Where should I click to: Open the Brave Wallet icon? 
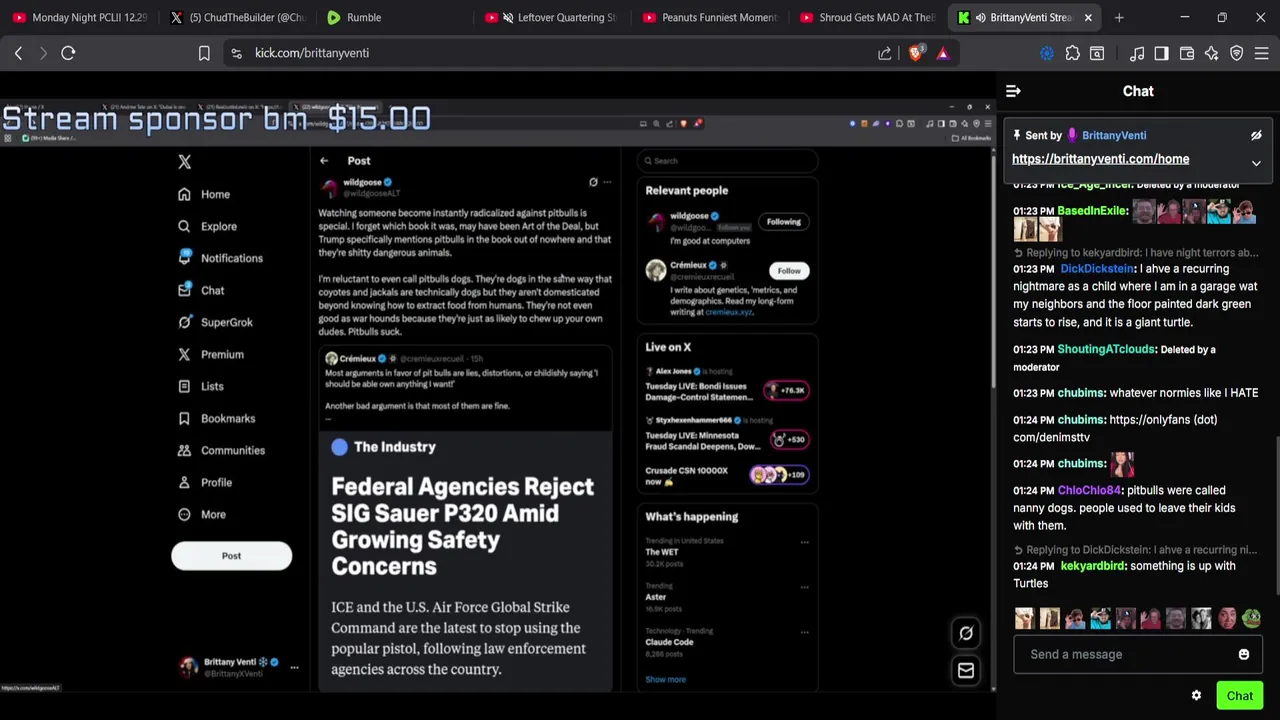point(1187,53)
